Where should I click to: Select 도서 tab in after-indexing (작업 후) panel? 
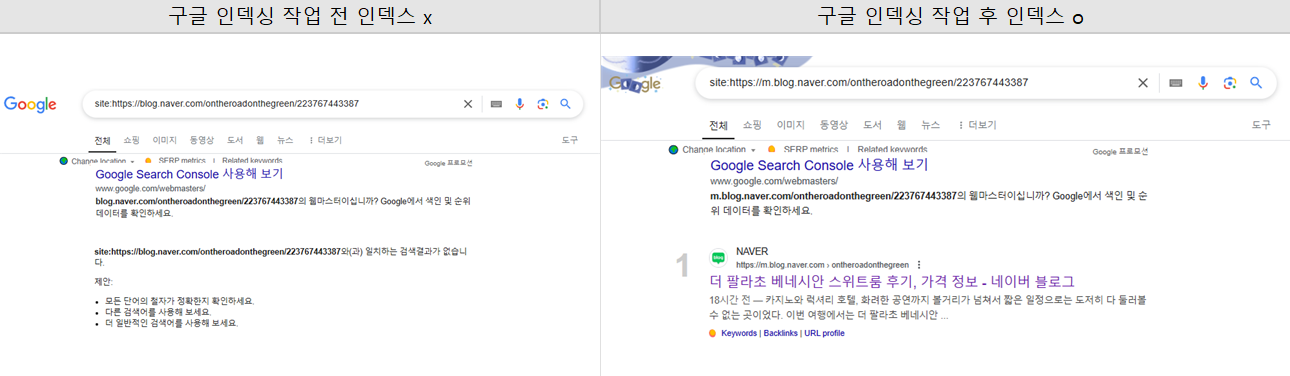pos(872,125)
